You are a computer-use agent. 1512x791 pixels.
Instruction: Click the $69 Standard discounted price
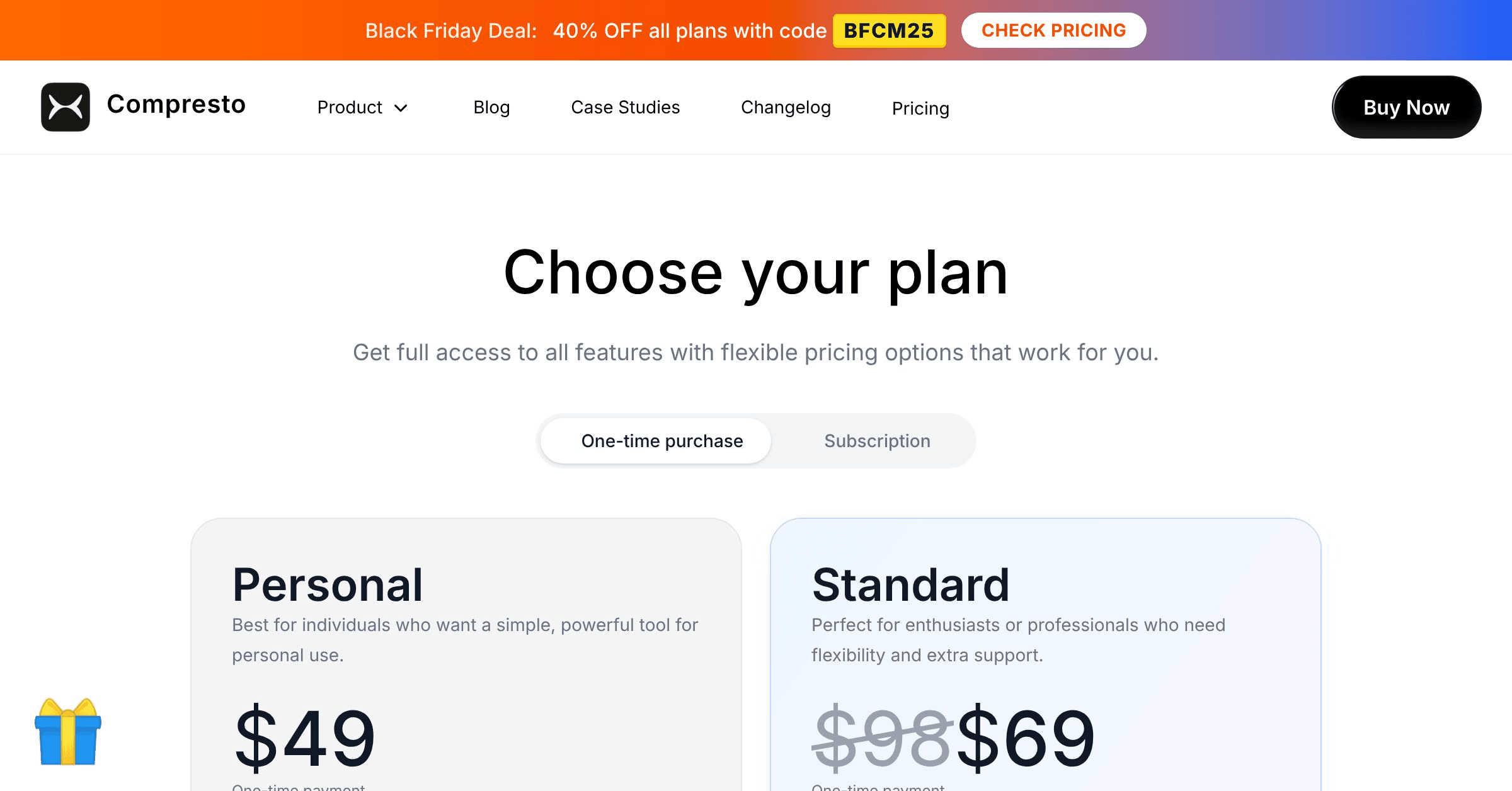tap(1026, 737)
